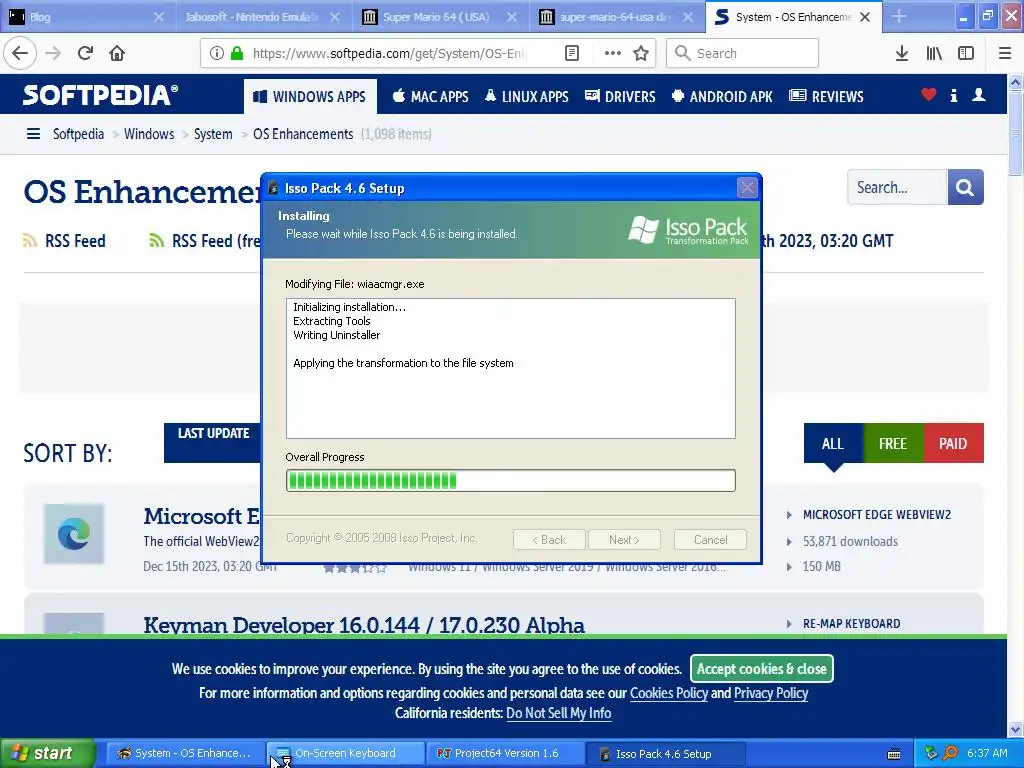
Task: Open the WINDOWS APPS section
Action: pos(310,96)
